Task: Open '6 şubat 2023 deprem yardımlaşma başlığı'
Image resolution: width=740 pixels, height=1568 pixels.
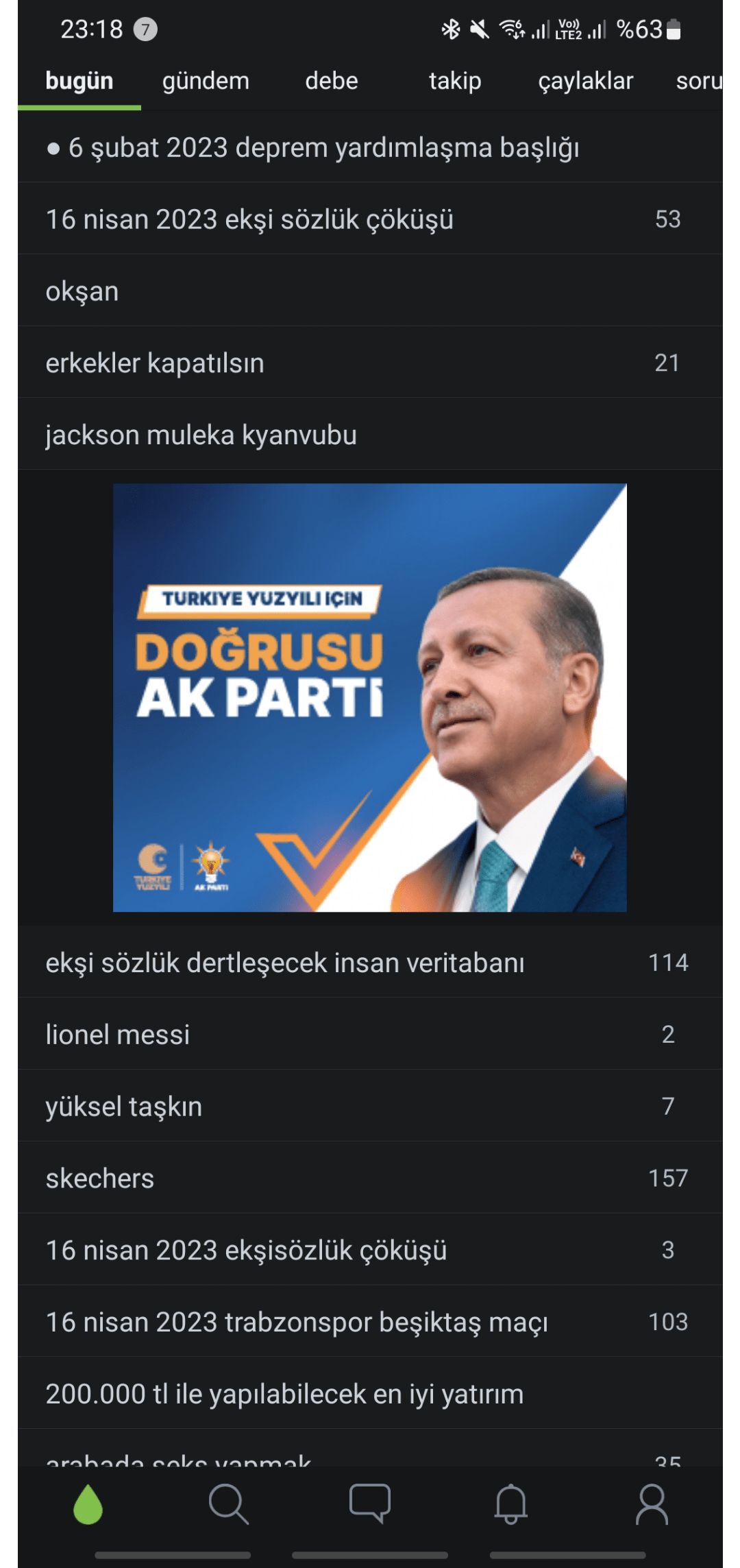Action: [x=370, y=147]
